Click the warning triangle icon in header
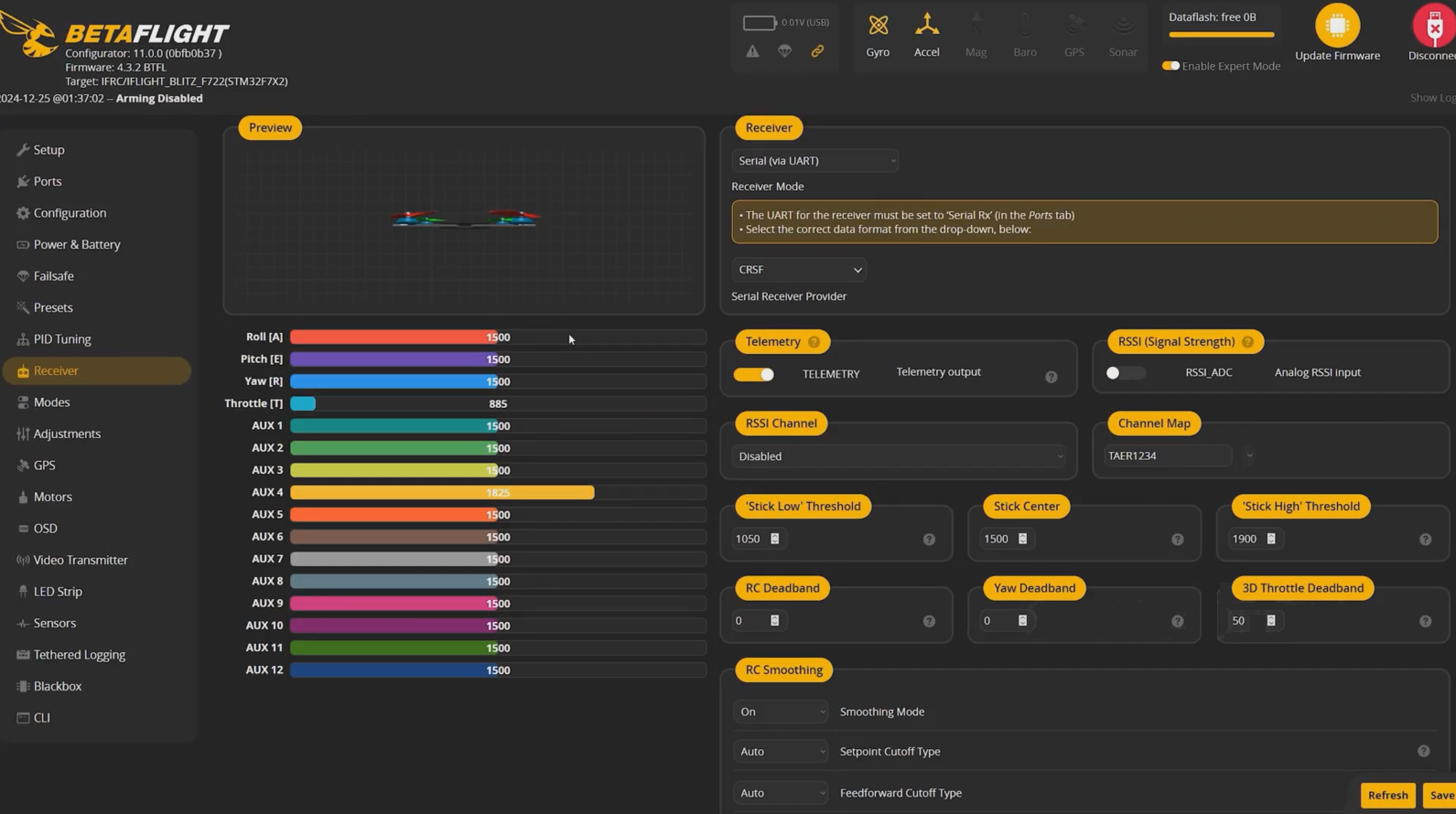 click(752, 51)
